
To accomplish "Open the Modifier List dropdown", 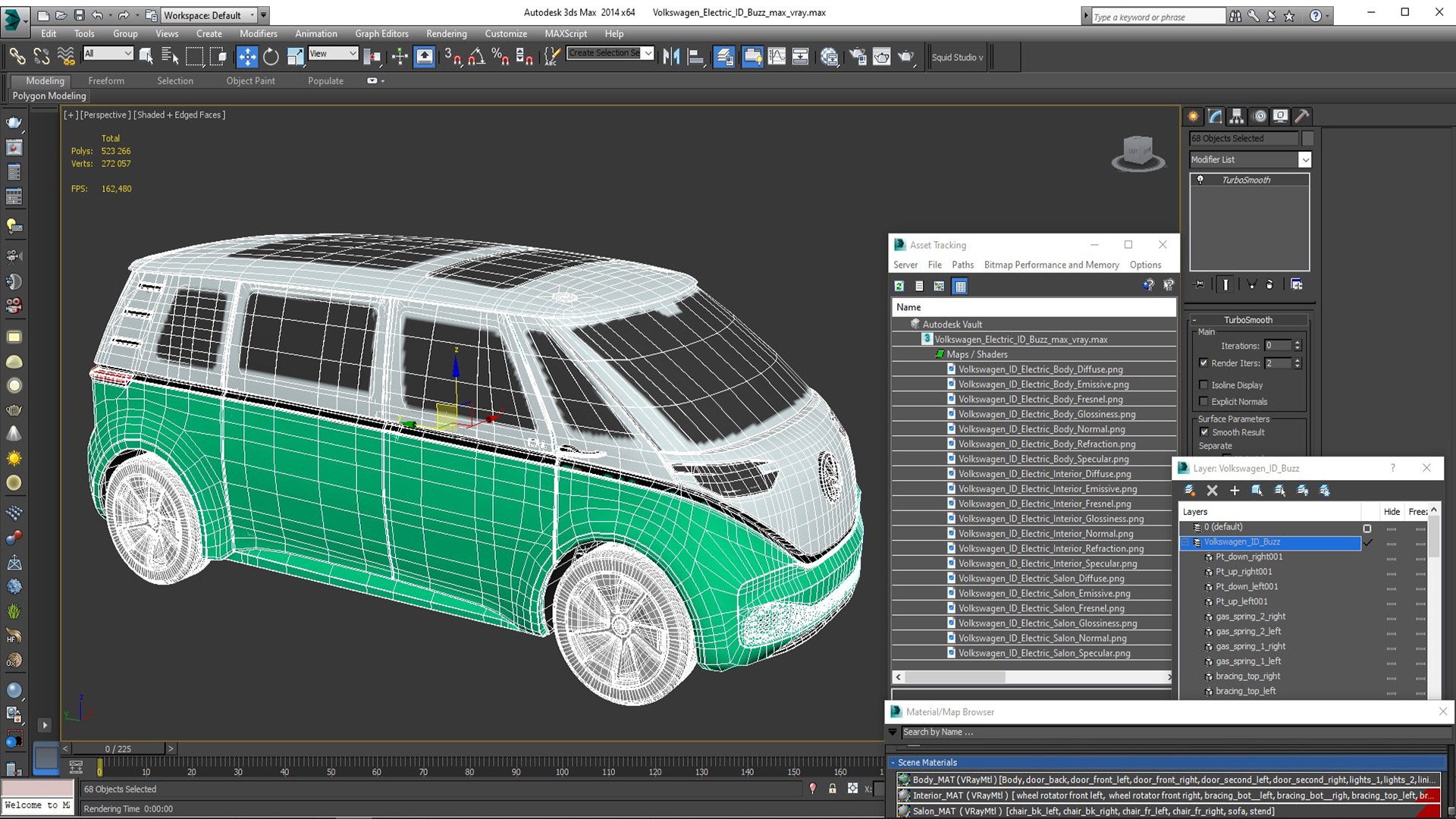I will click(1305, 159).
